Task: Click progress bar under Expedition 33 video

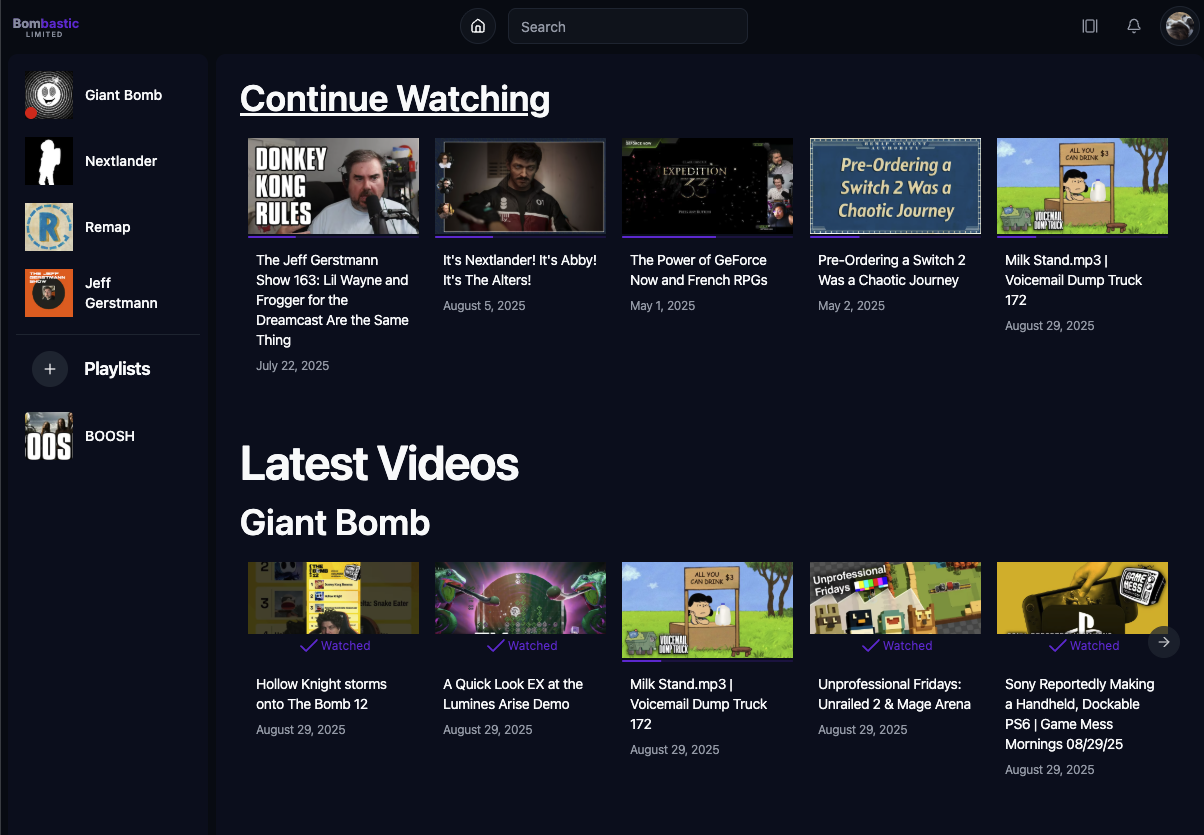Action: (707, 237)
